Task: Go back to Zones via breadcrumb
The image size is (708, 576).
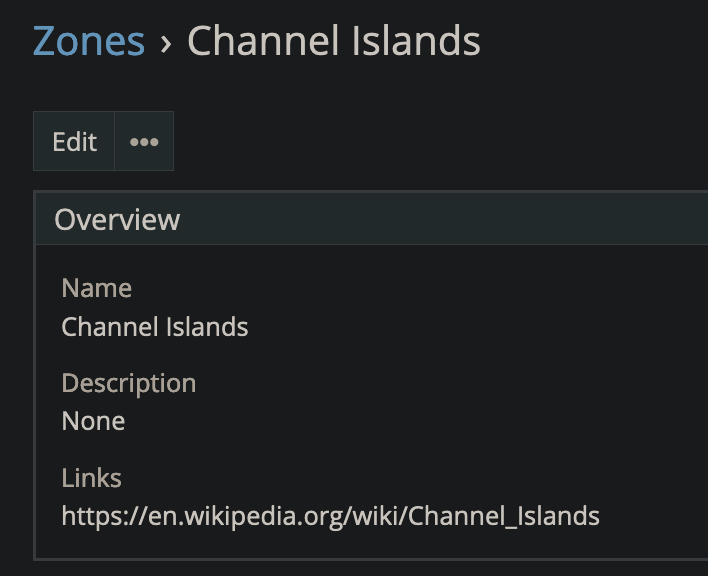Action: pos(88,41)
